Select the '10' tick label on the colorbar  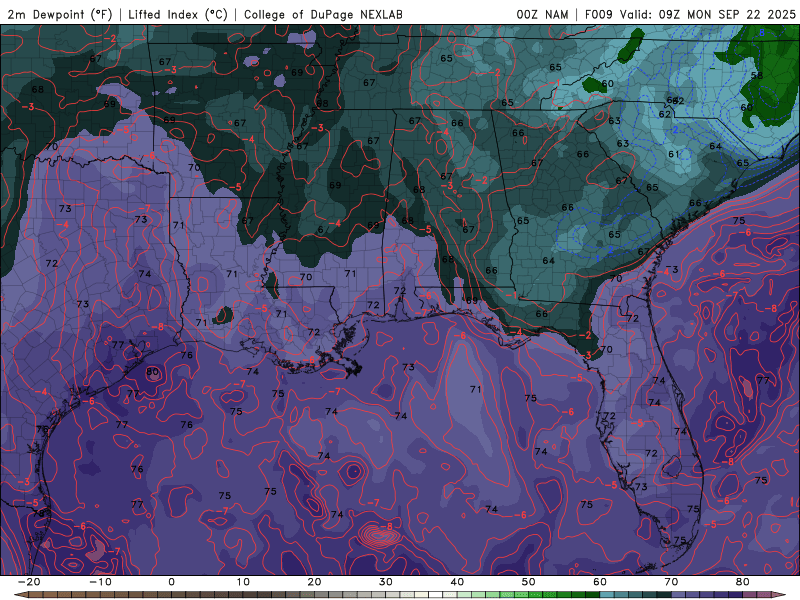click(x=243, y=582)
